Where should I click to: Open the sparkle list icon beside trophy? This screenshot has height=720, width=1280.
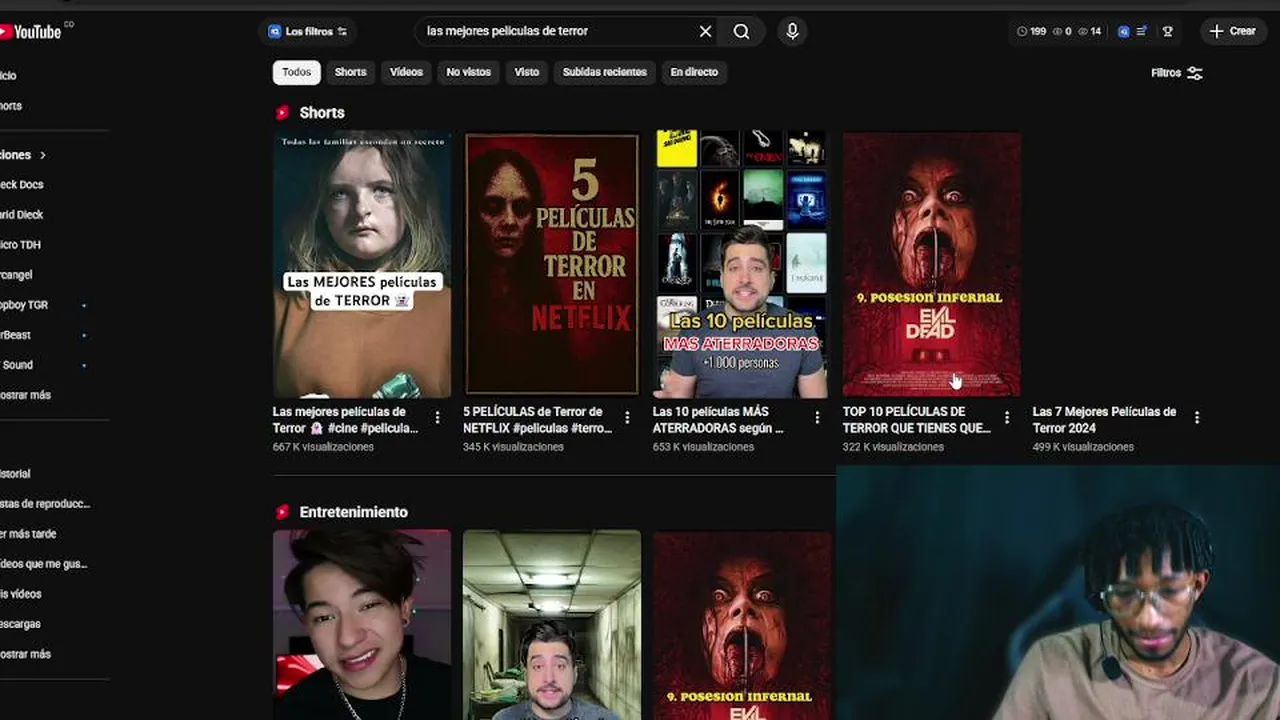[x=1141, y=32]
